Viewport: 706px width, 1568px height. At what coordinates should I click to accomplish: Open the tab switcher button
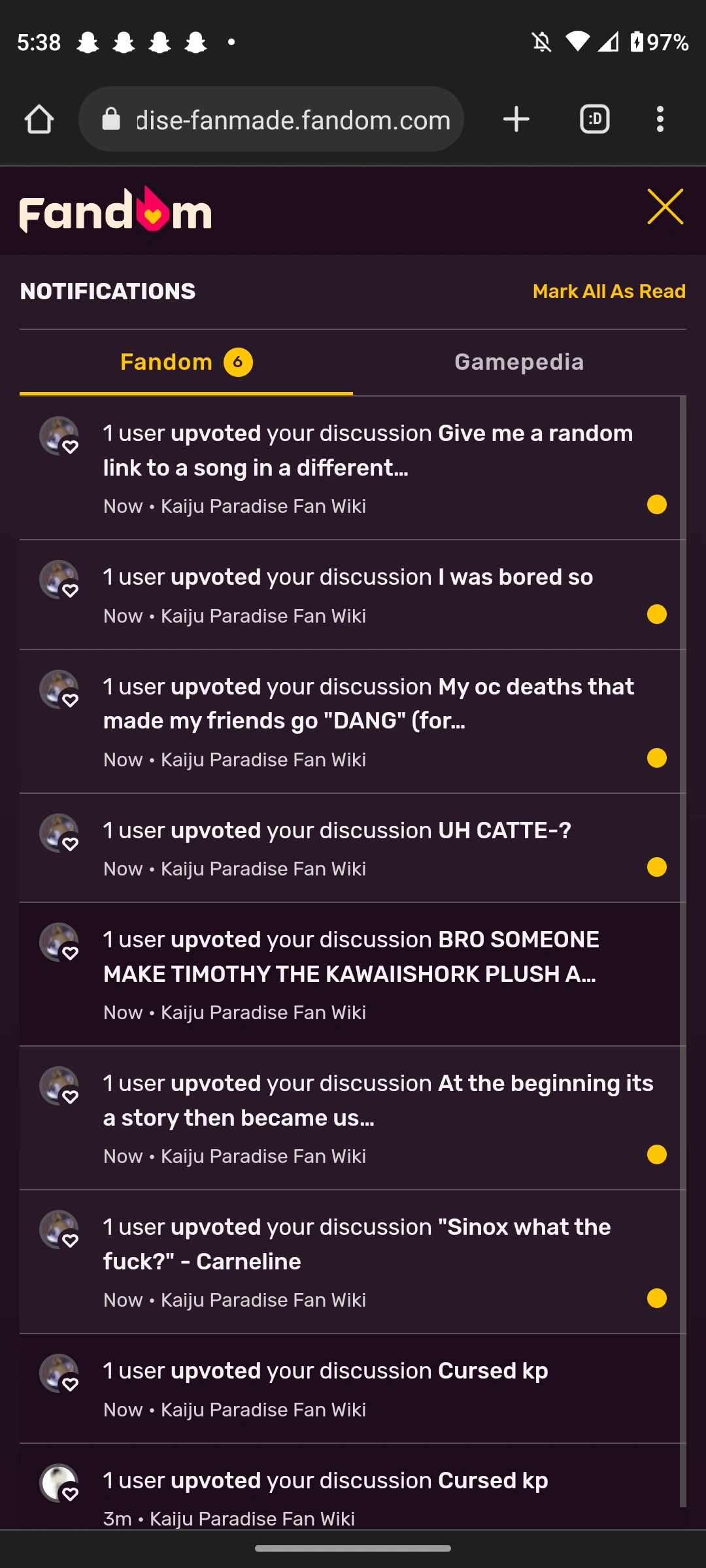(594, 120)
